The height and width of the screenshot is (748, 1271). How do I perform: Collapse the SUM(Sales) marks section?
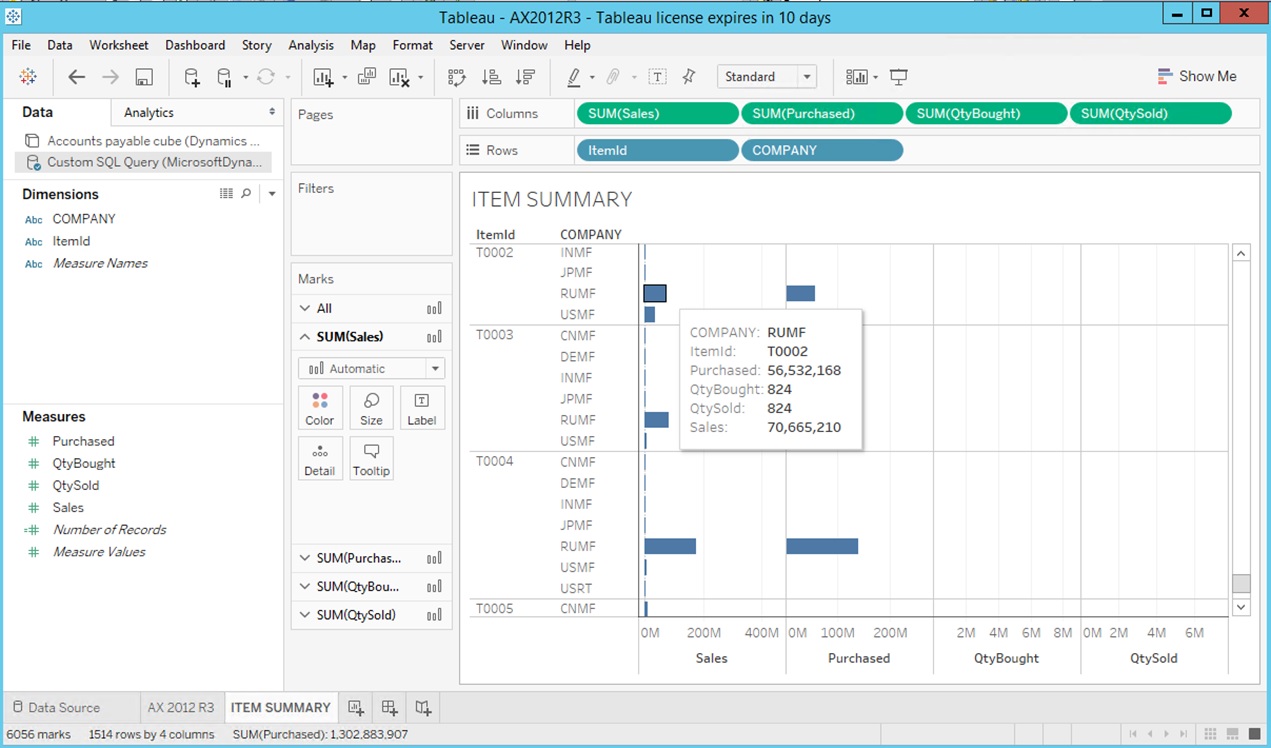(x=305, y=337)
